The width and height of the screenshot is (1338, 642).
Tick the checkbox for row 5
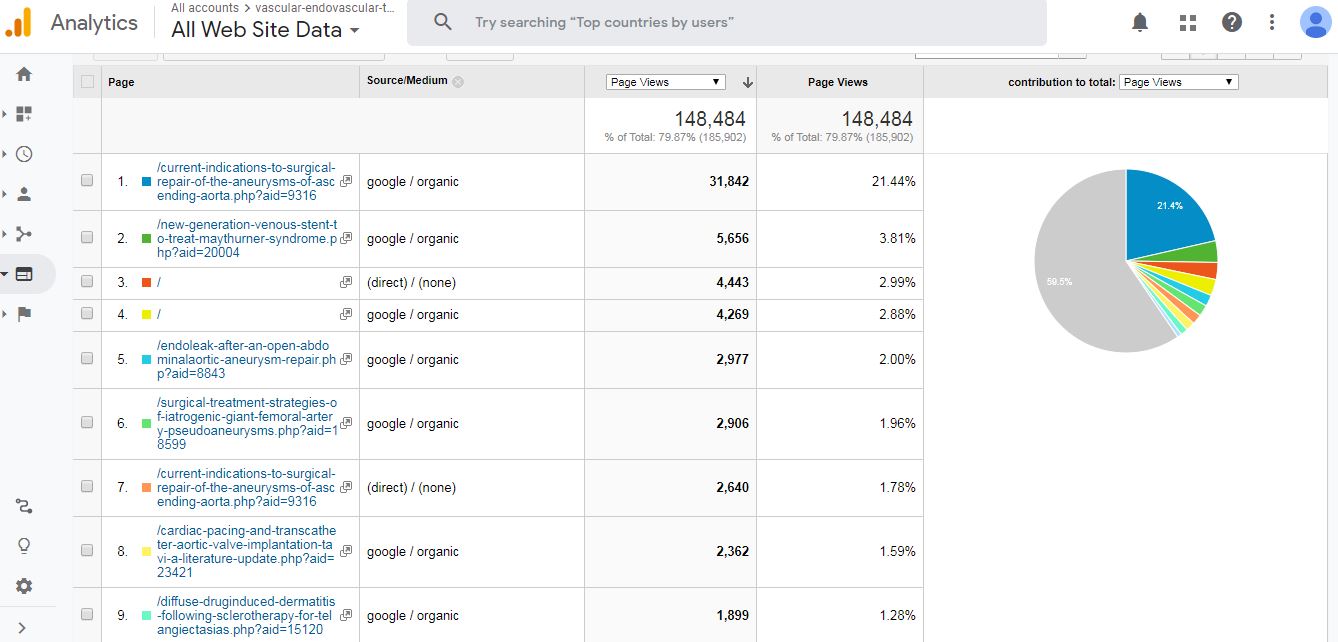87,359
